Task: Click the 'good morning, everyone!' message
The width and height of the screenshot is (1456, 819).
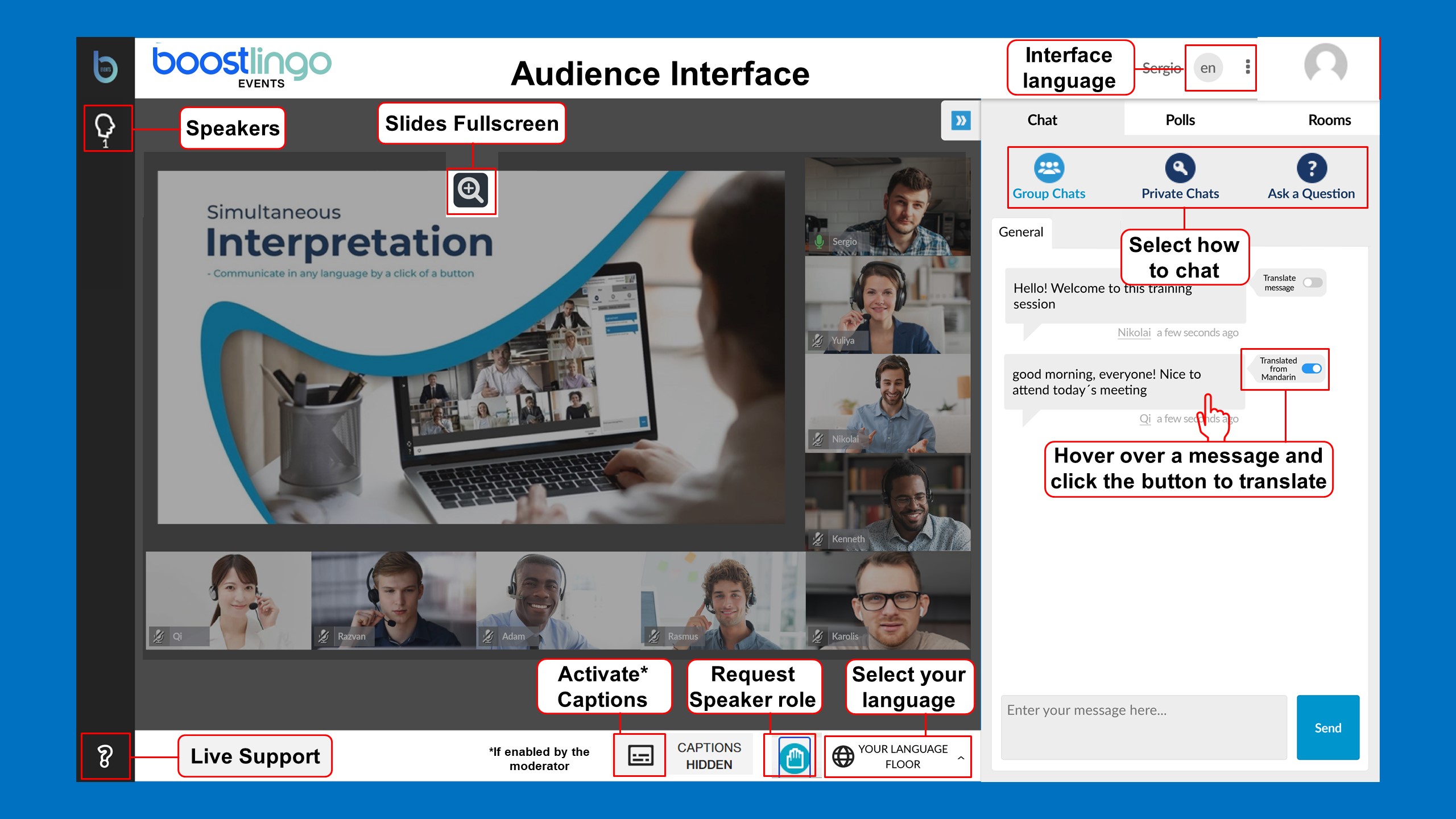Action: pyautogui.click(x=1124, y=382)
